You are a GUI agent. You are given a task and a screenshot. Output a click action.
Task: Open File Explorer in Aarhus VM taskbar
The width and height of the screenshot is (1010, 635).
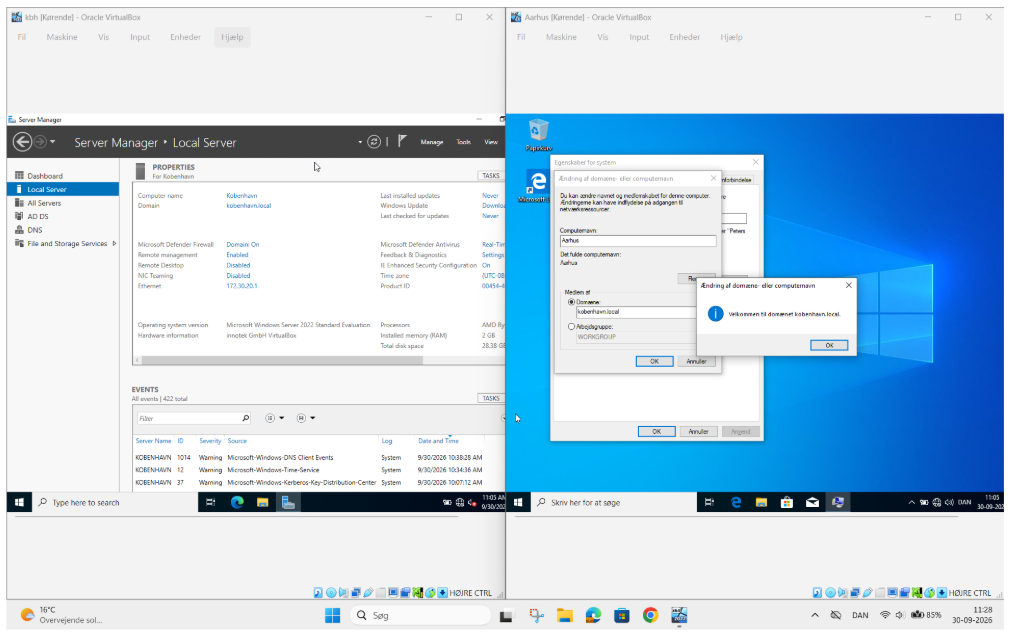tap(761, 502)
